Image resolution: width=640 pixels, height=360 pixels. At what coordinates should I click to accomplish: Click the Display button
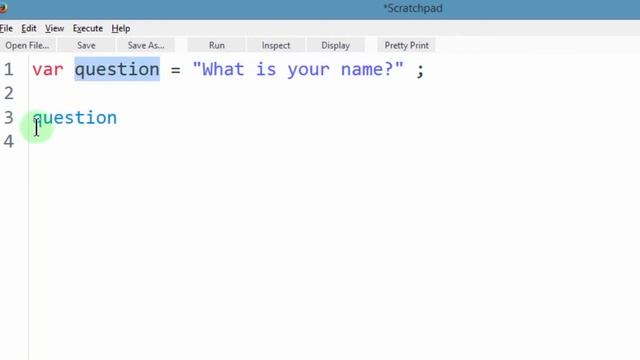tap(335, 45)
